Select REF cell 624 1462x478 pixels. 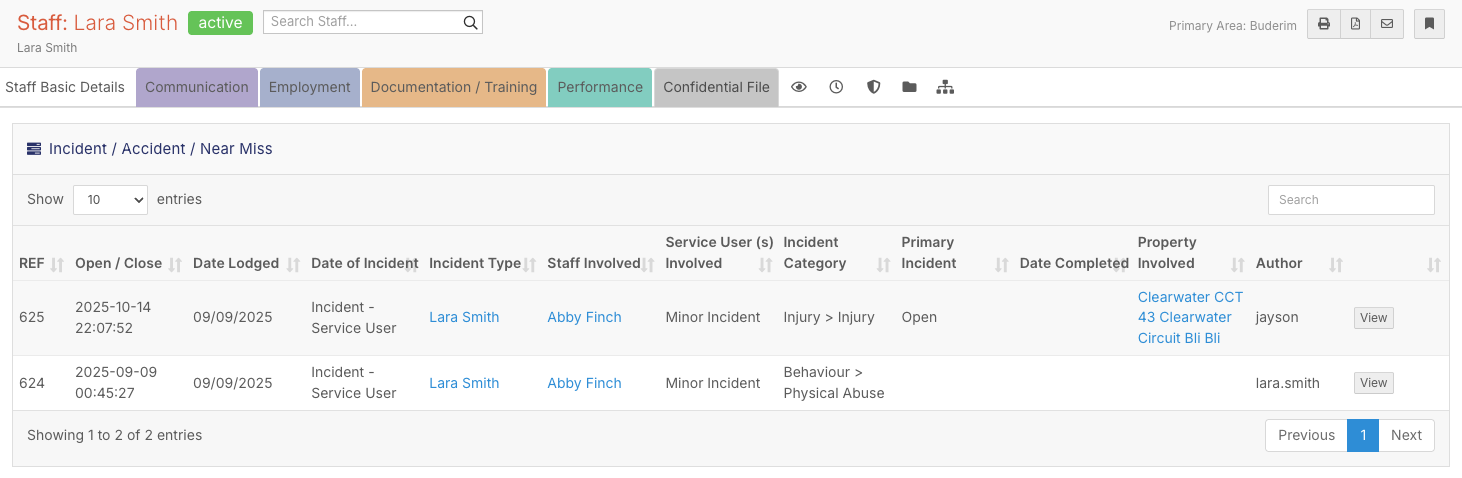click(x=32, y=383)
